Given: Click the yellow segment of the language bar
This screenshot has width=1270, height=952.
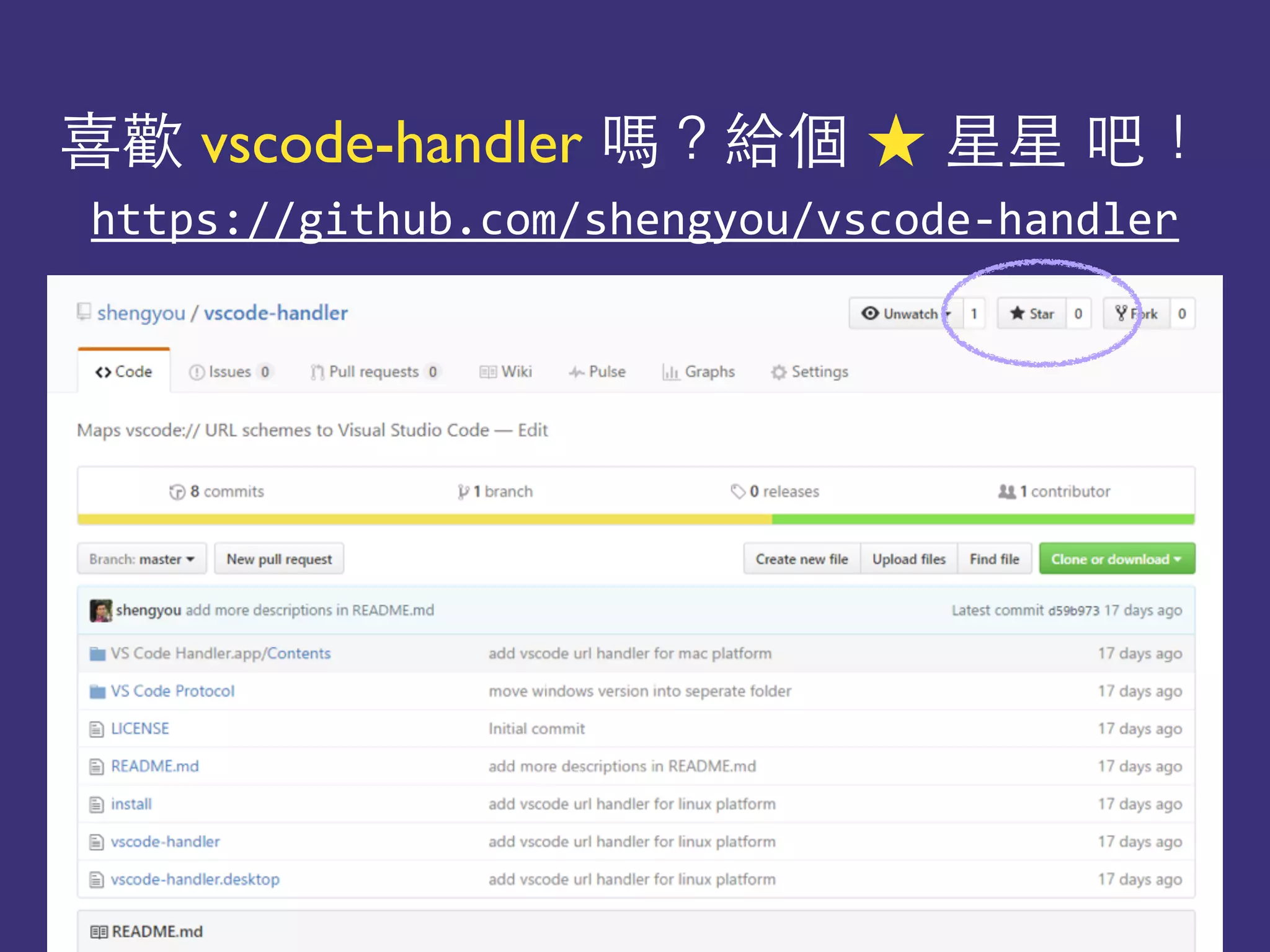Looking at the screenshot, I should (x=425, y=519).
